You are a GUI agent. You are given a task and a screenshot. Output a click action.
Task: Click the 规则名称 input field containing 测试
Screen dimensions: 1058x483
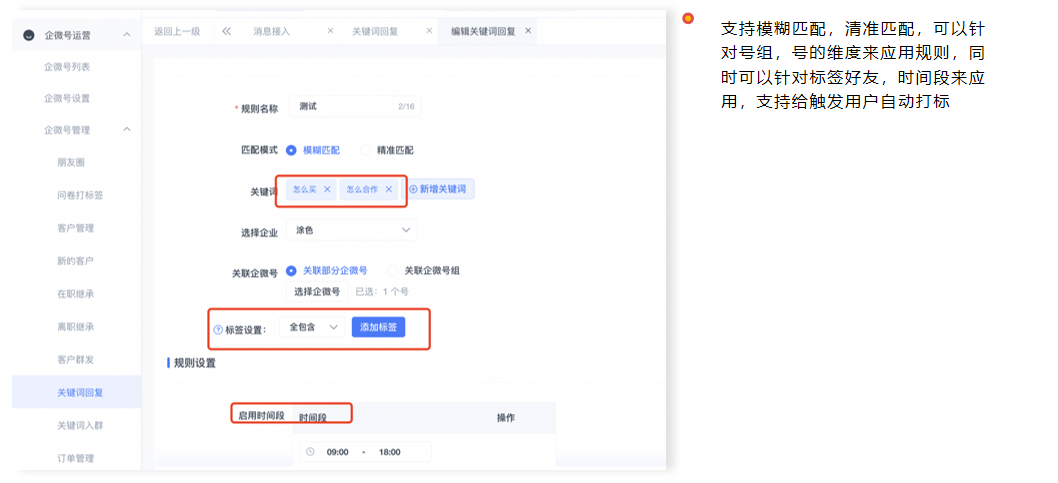354,107
